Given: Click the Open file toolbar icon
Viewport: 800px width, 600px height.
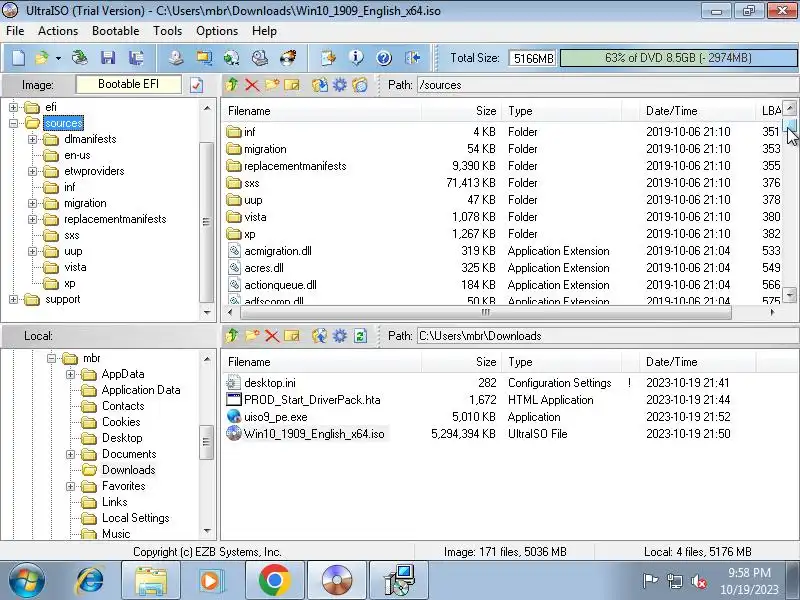Looking at the screenshot, I should [42, 58].
